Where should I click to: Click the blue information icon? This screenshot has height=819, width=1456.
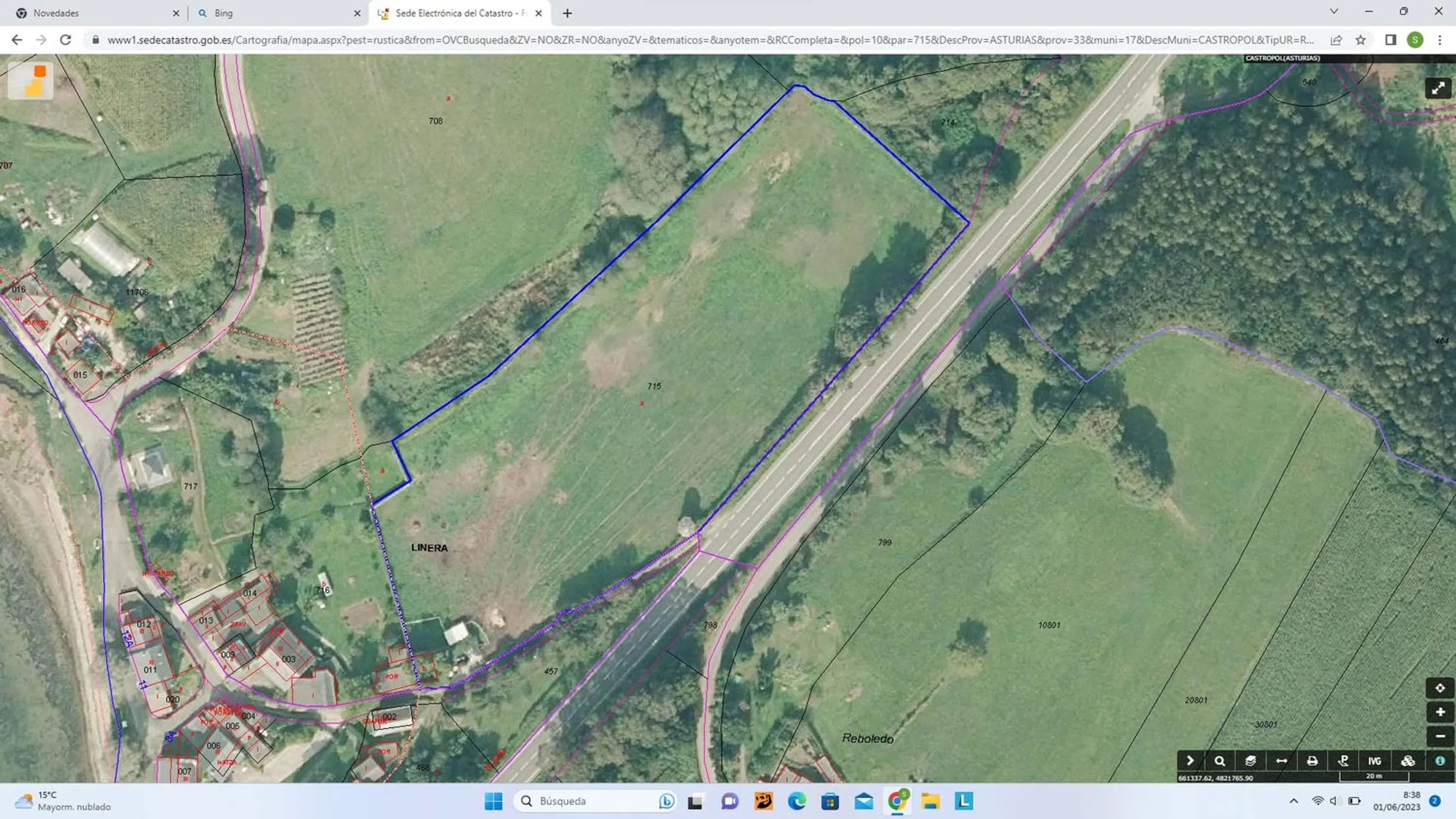pyautogui.click(x=1440, y=761)
